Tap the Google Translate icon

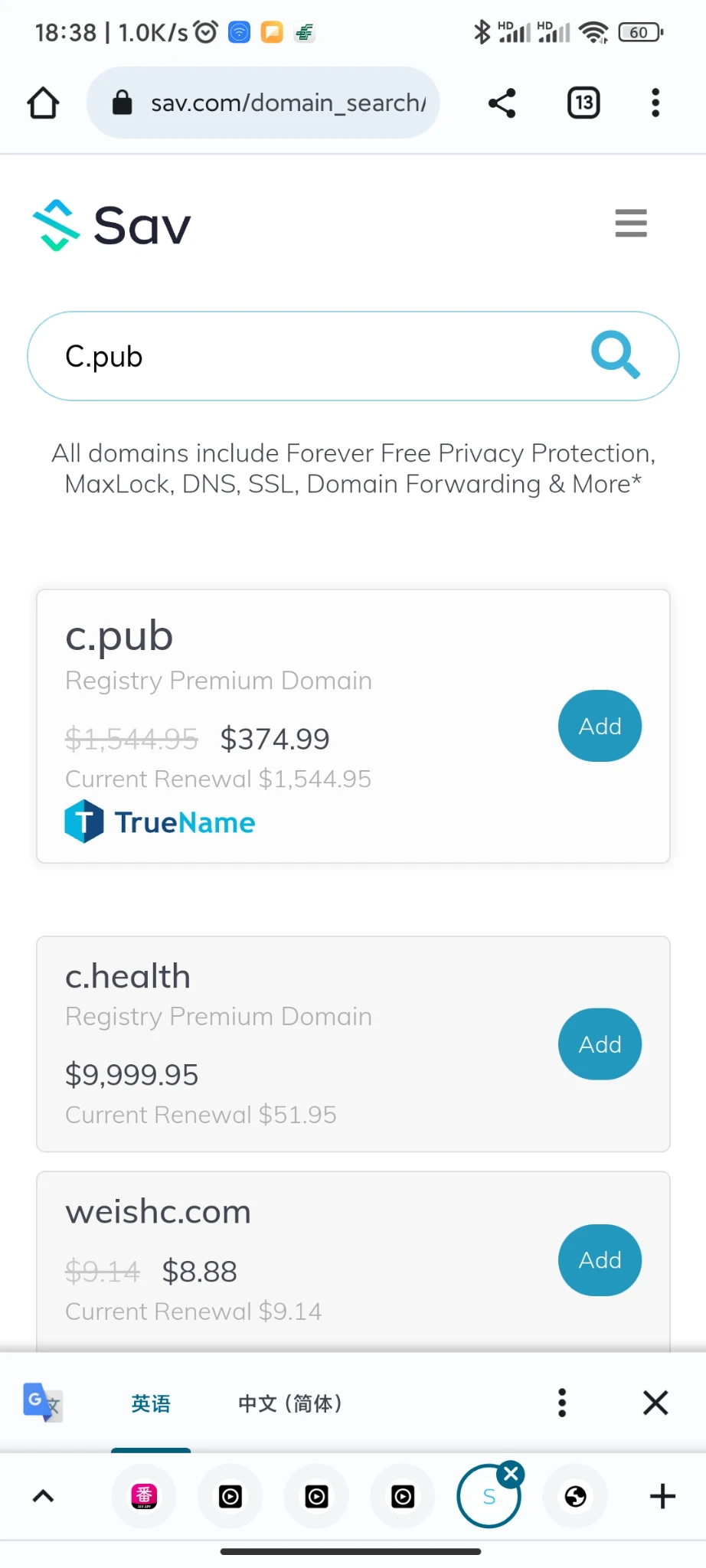click(x=42, y=1403)
